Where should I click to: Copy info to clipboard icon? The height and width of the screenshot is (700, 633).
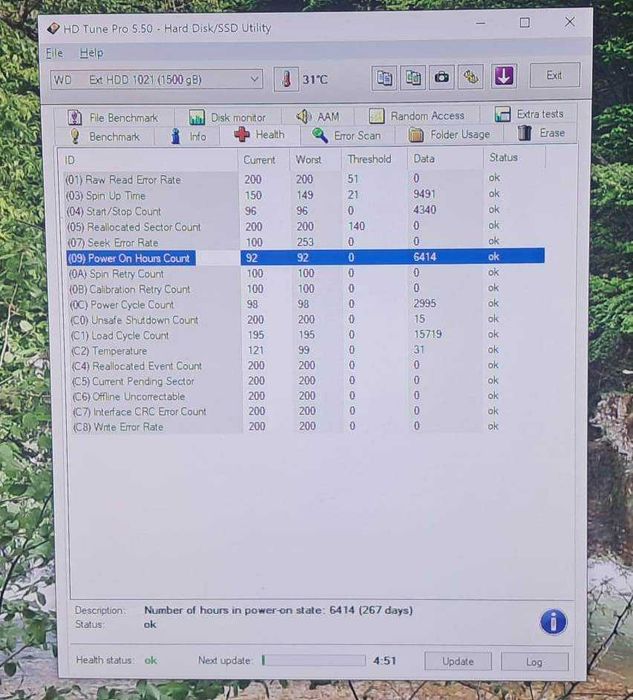click(384, 78)
